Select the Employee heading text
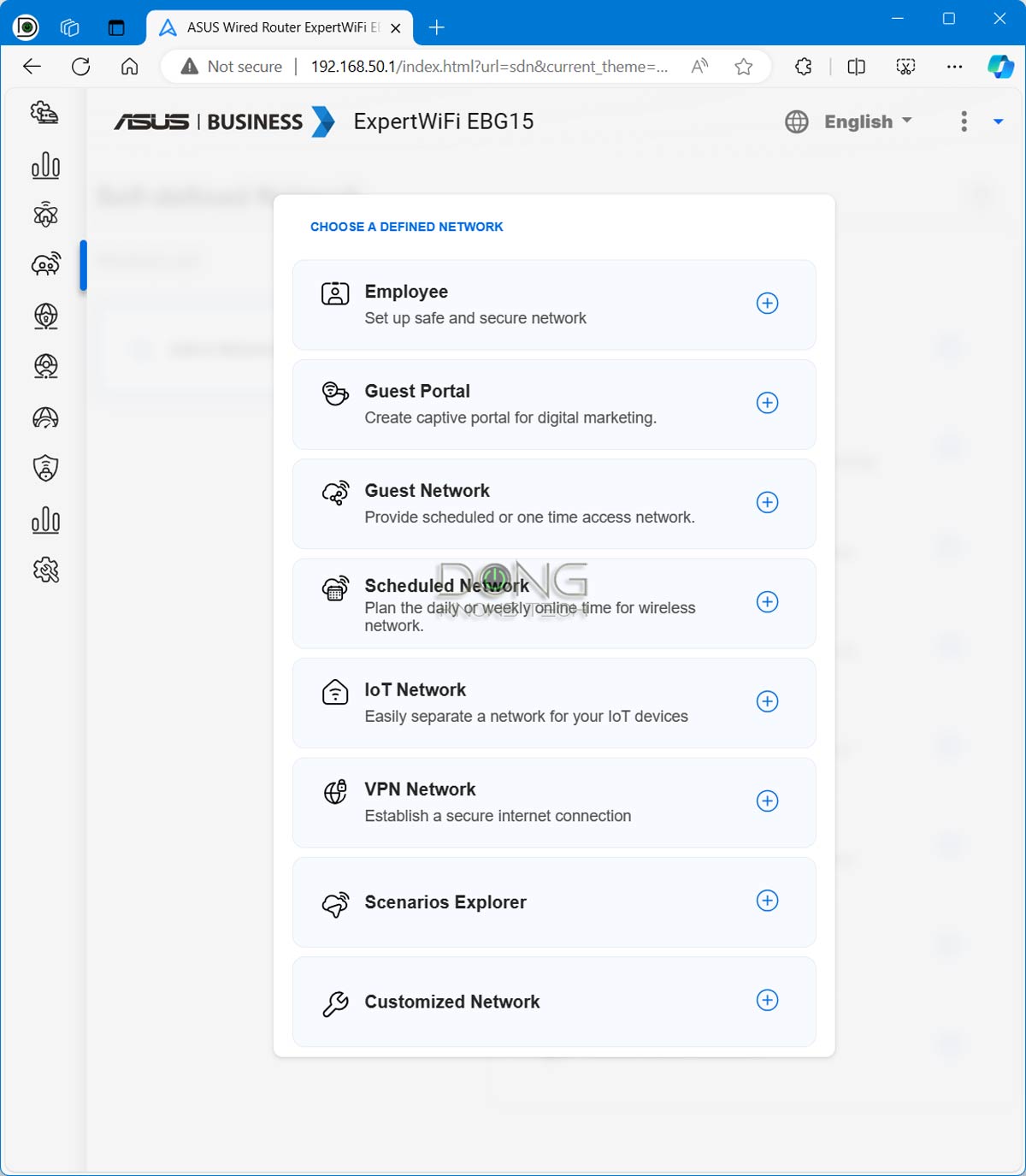This screenshot has width=1026, height=1176. pyautogui.click(x=406, y=292)
